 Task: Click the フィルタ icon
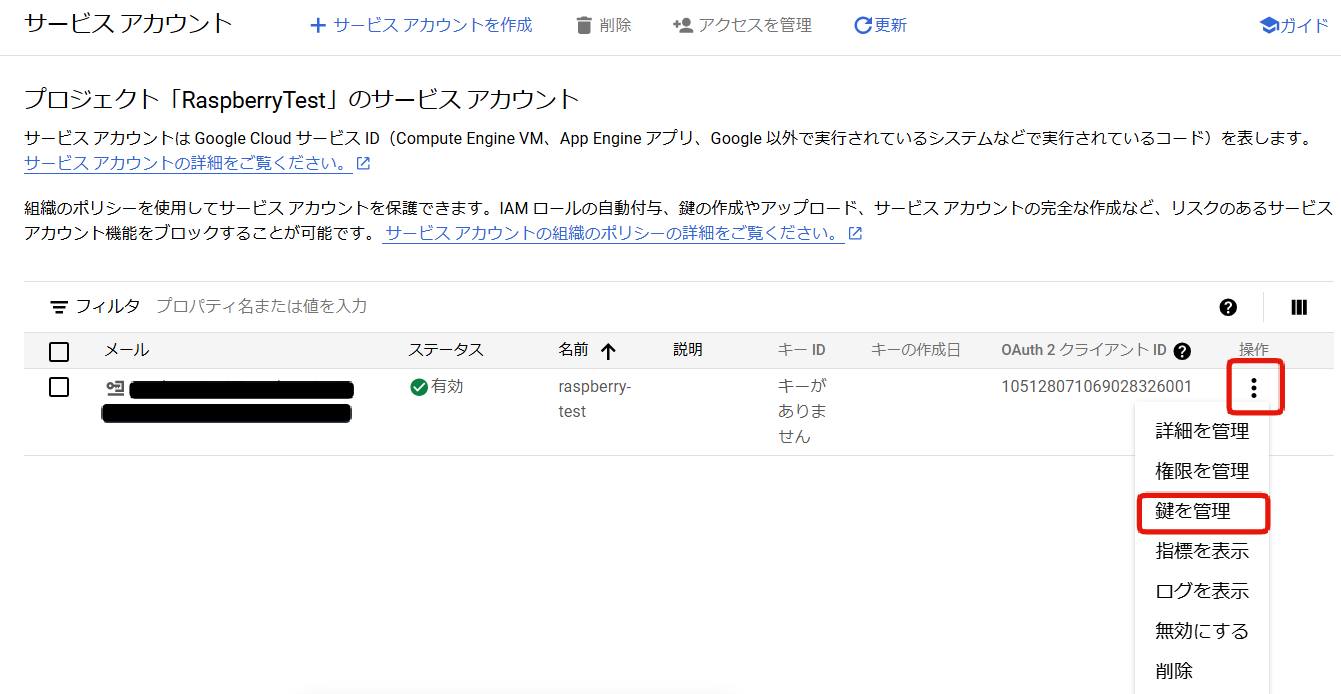coord(60,307)
